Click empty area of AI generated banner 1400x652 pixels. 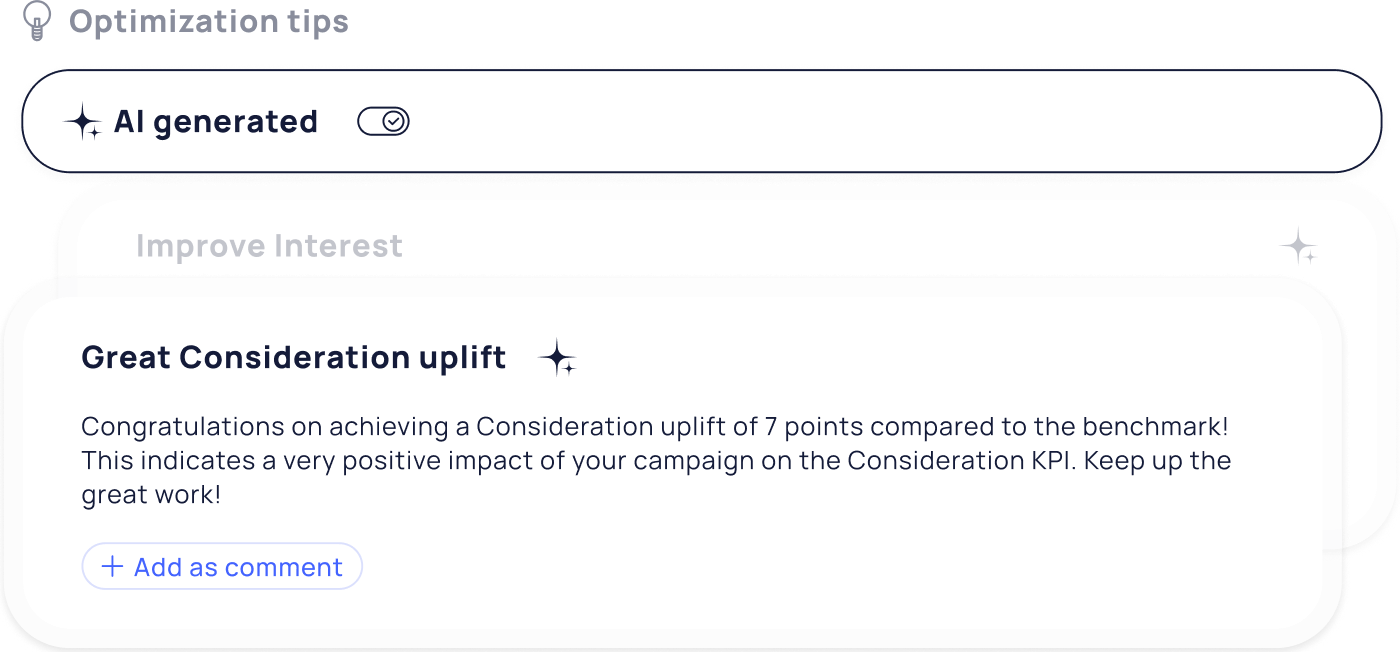[850, 122]
